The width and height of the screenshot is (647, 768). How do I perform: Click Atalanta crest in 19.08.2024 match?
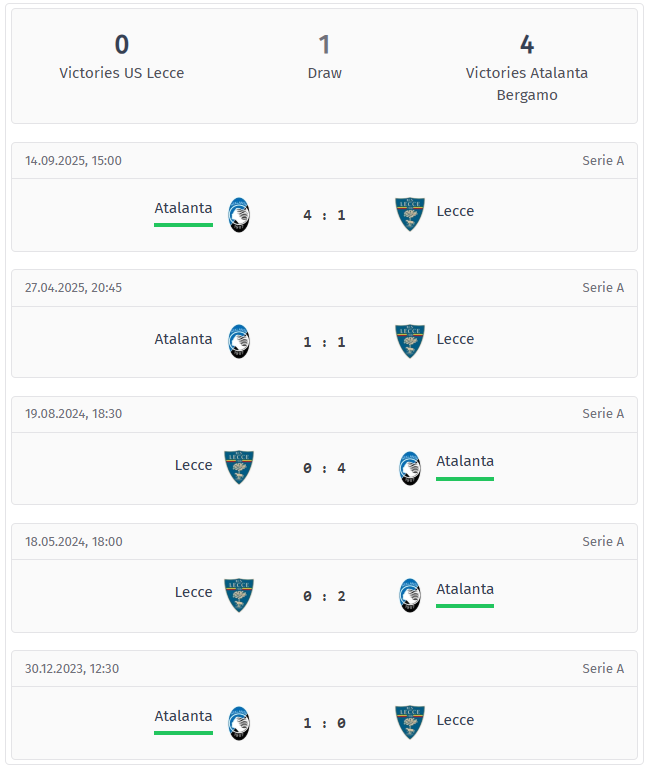(410, 468)
